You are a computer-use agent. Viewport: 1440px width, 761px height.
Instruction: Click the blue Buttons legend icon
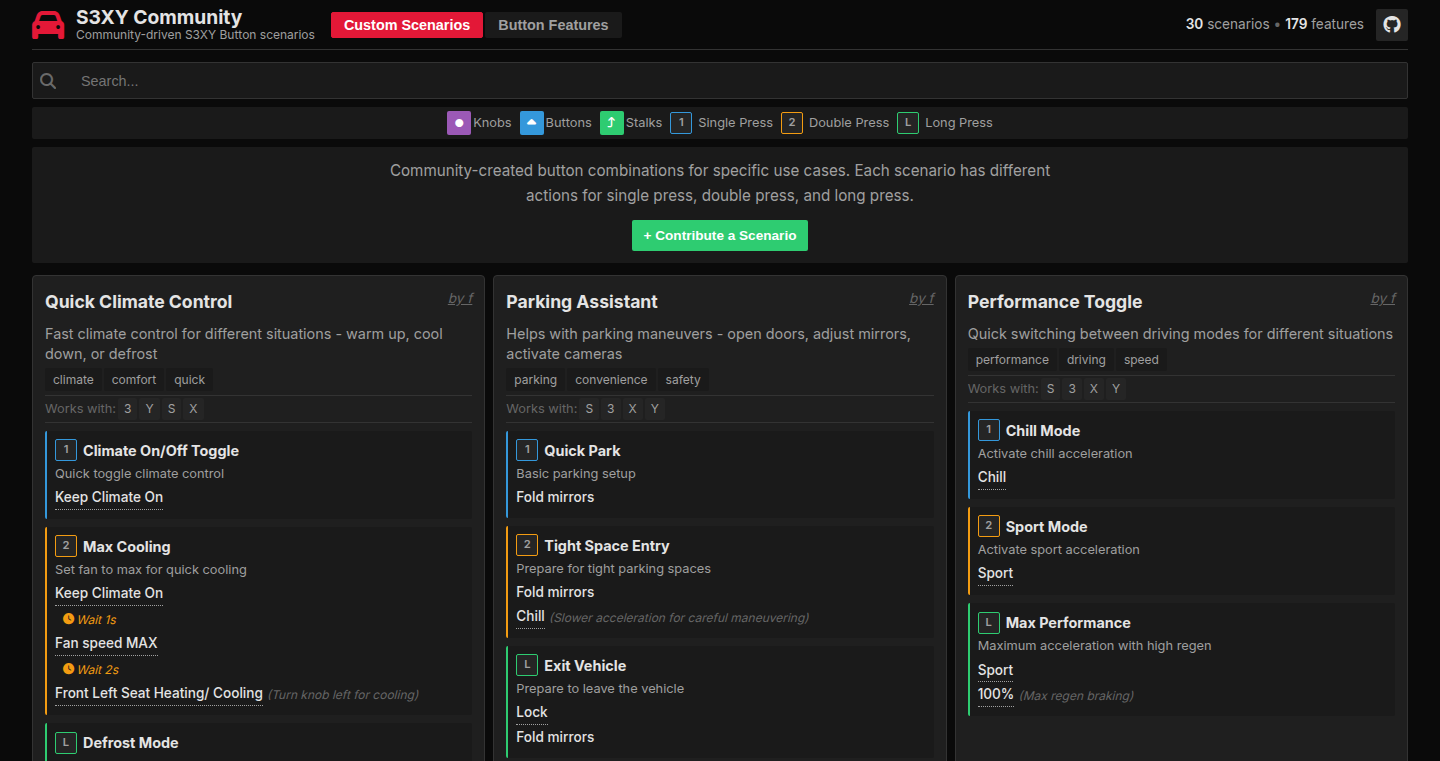[532, 123]
